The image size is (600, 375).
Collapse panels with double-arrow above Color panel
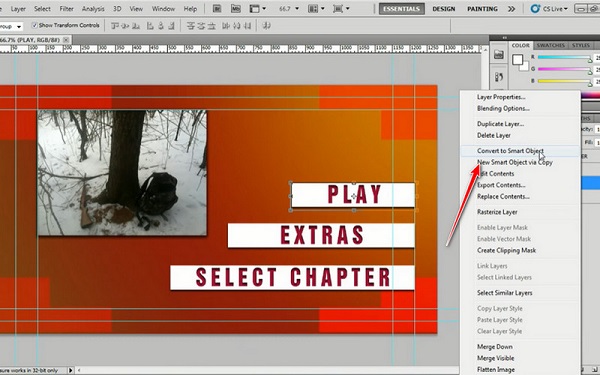pos(505,38)
